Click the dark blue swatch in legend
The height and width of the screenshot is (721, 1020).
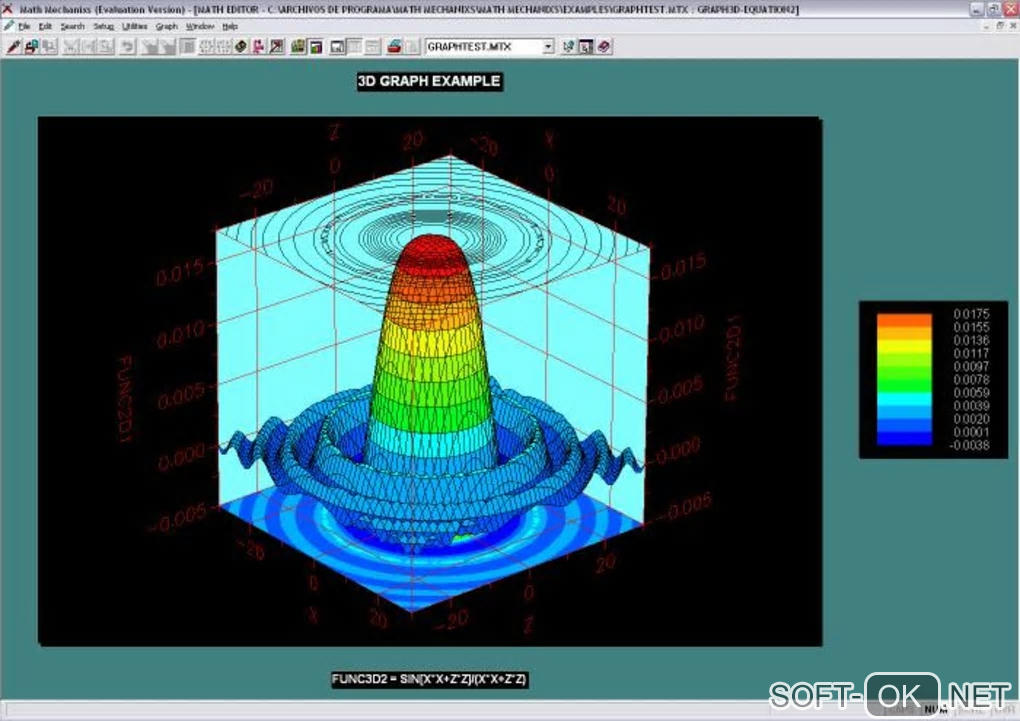click(904, 439)
